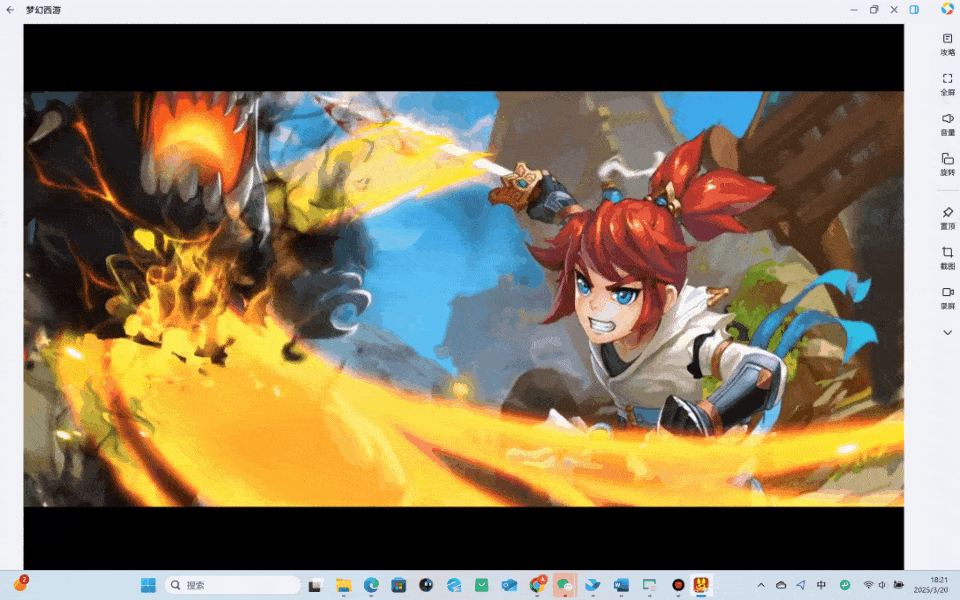Switch the 中 input method indicator
This screenshot has height=600, width=960.
[x=821, y=585]
